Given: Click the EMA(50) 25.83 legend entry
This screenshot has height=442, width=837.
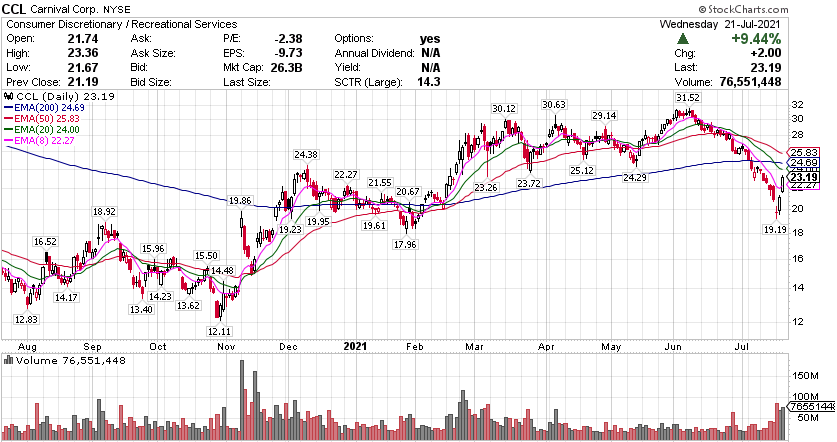Looking at the screenshot, I should (42, 119).
